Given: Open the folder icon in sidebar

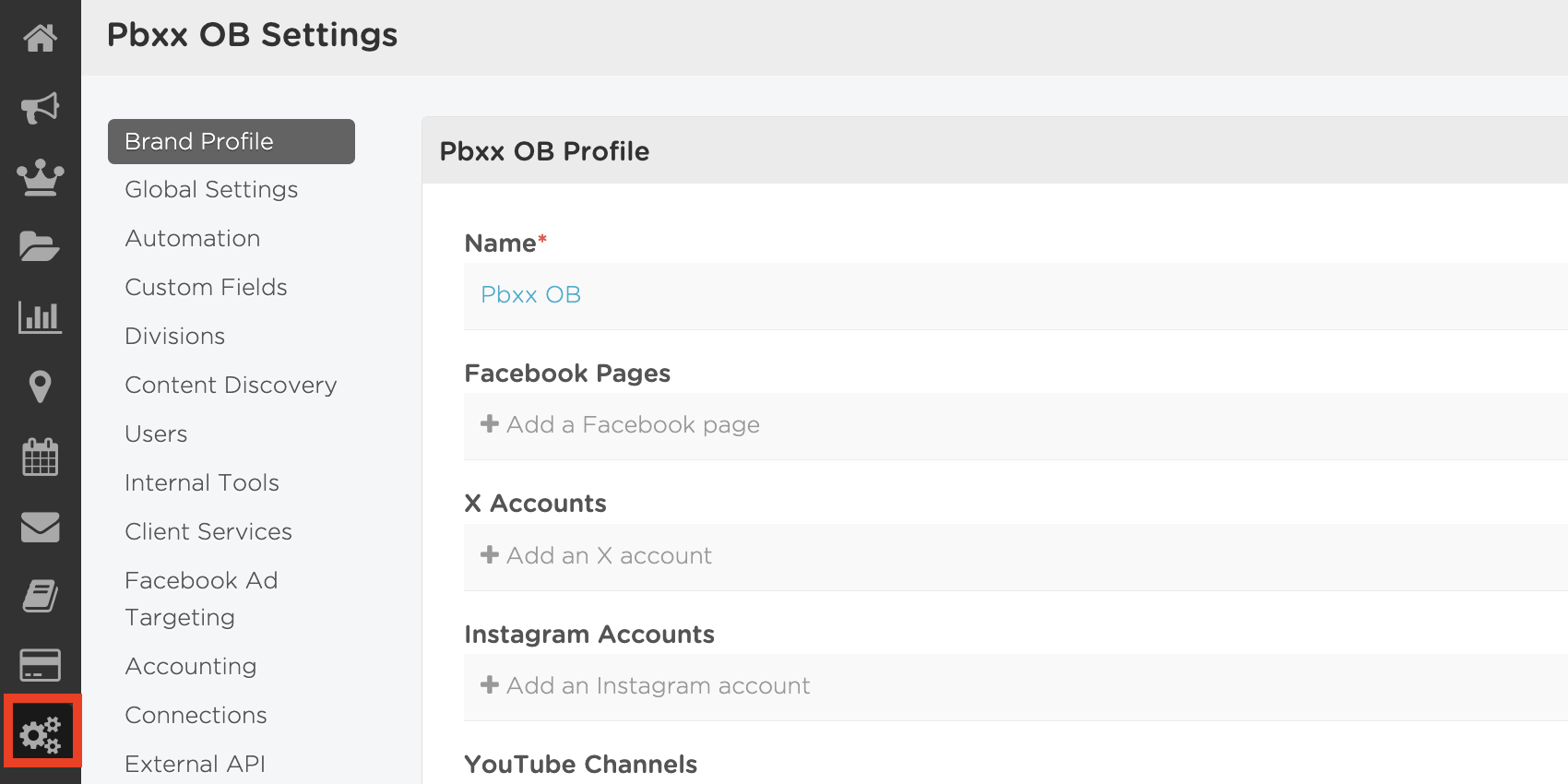Looking at the screenshot, I should [x=40, y=246].
